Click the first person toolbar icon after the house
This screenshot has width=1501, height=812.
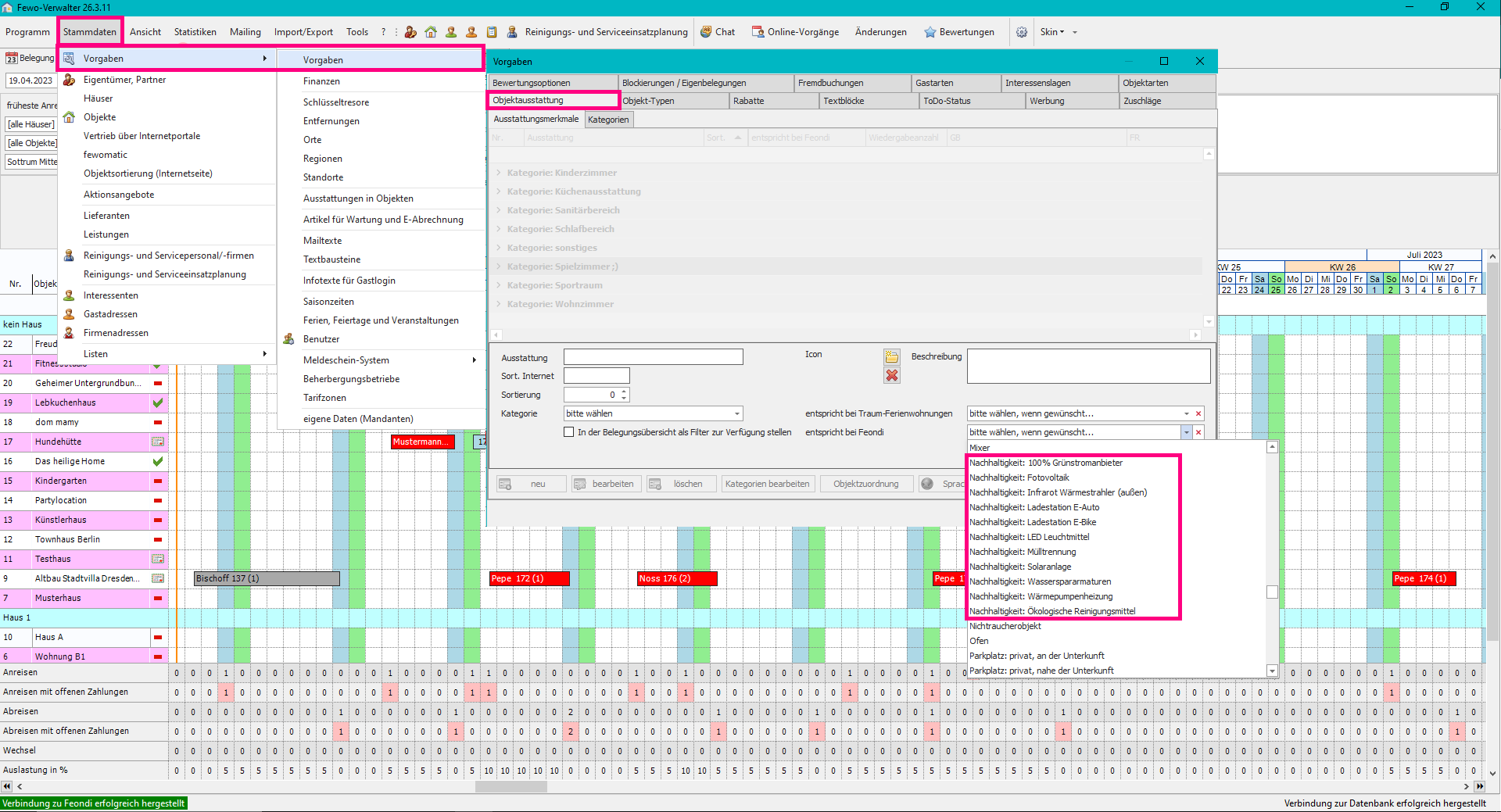[x=451, y=32]
